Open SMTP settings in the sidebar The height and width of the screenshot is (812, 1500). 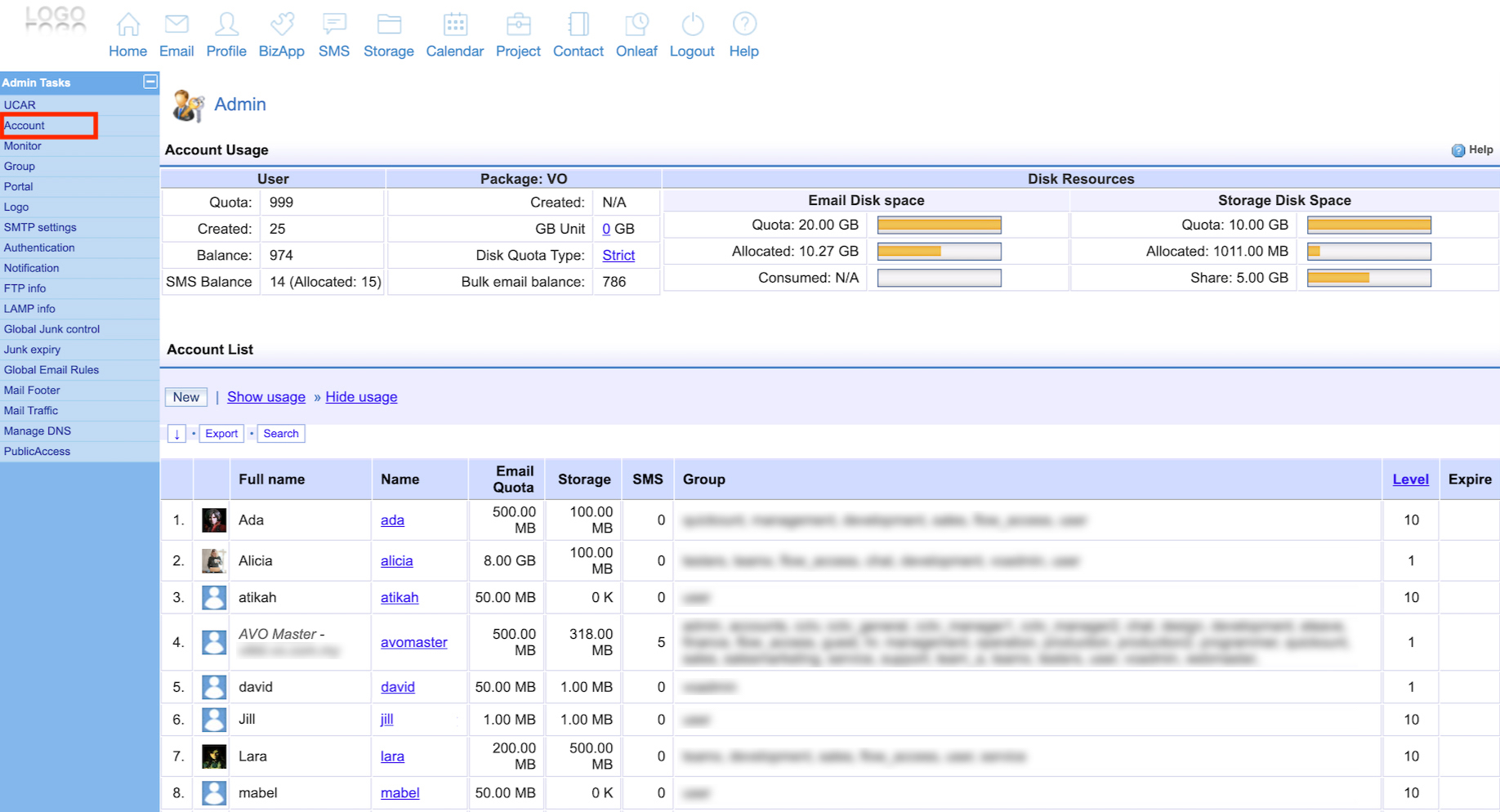tap(40, 227)
